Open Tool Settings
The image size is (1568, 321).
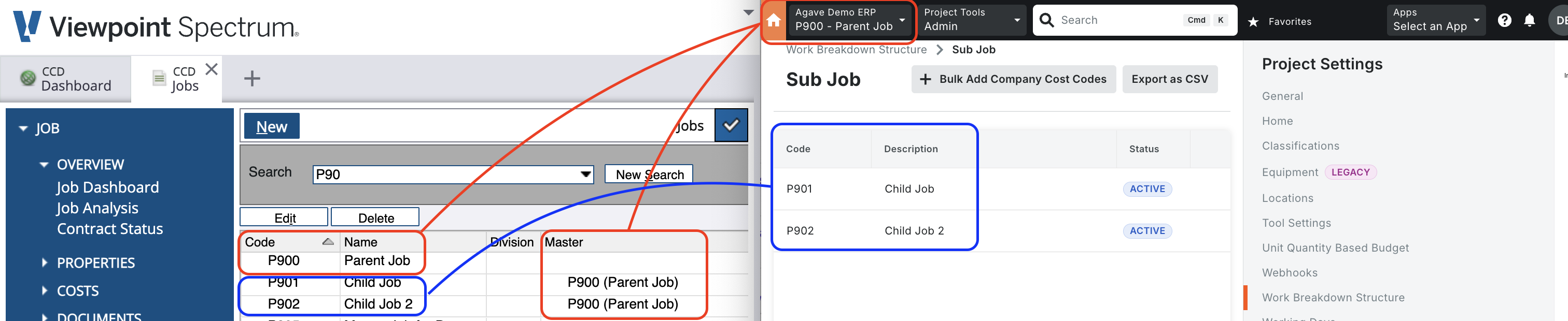click(x=1296, y=223)
